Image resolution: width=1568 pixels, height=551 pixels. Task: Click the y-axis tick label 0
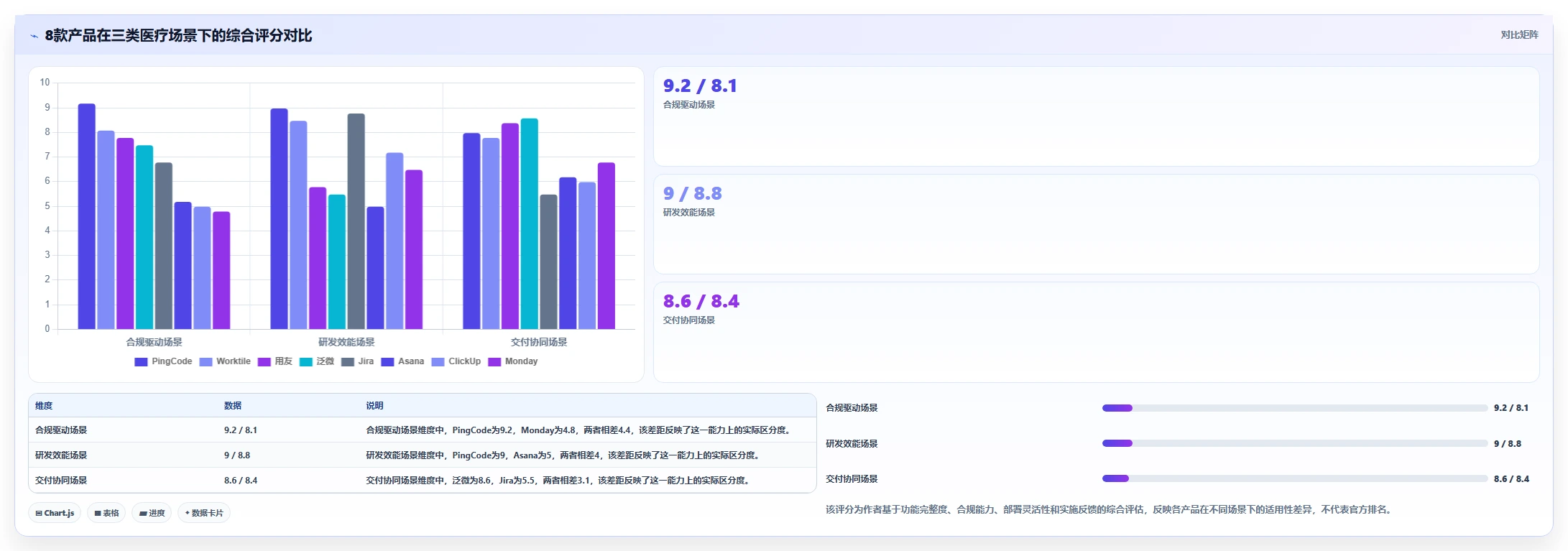pyautogui.click(x=47, y=329)
